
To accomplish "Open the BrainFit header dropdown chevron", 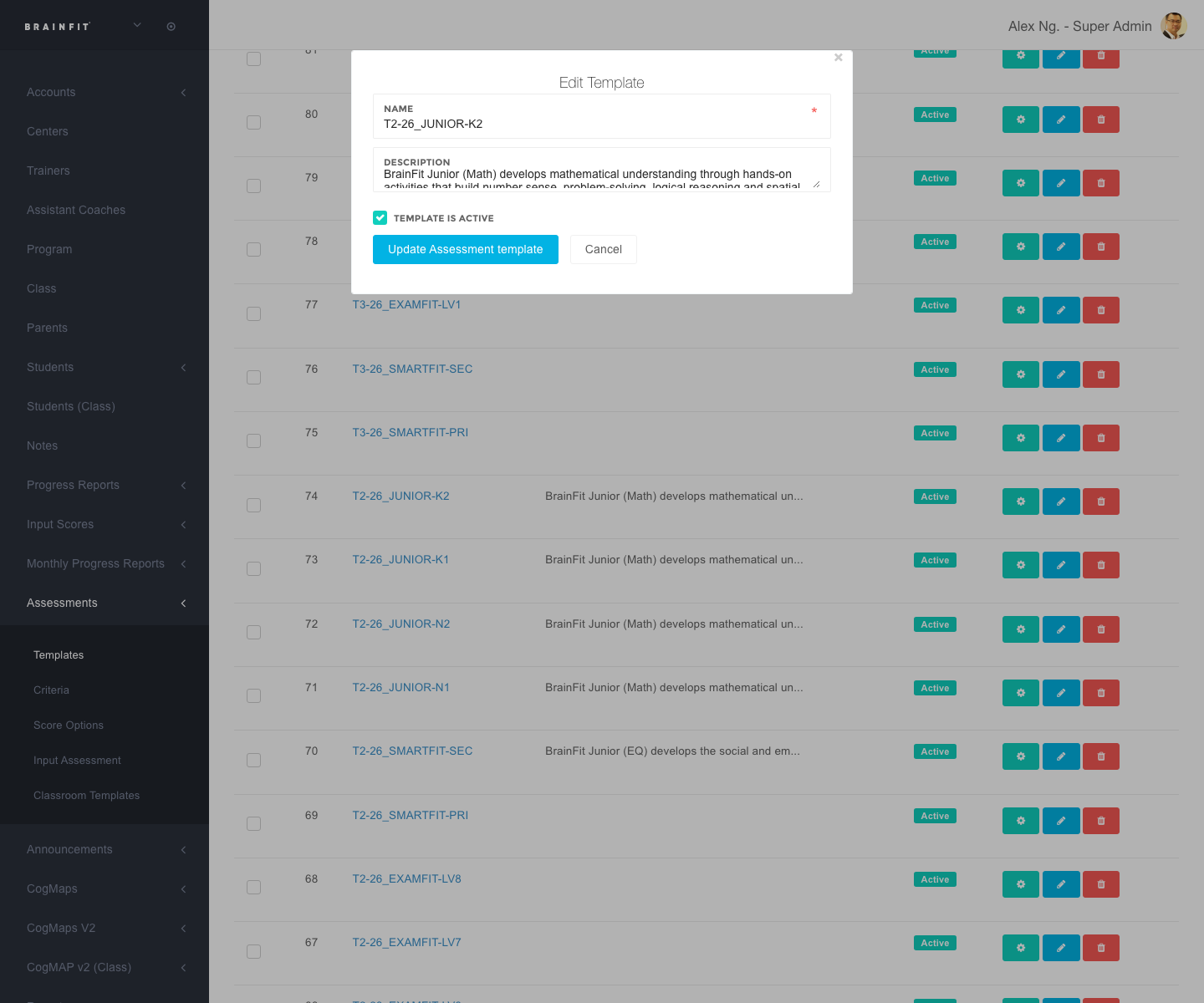I will click(x=137, y=26).
